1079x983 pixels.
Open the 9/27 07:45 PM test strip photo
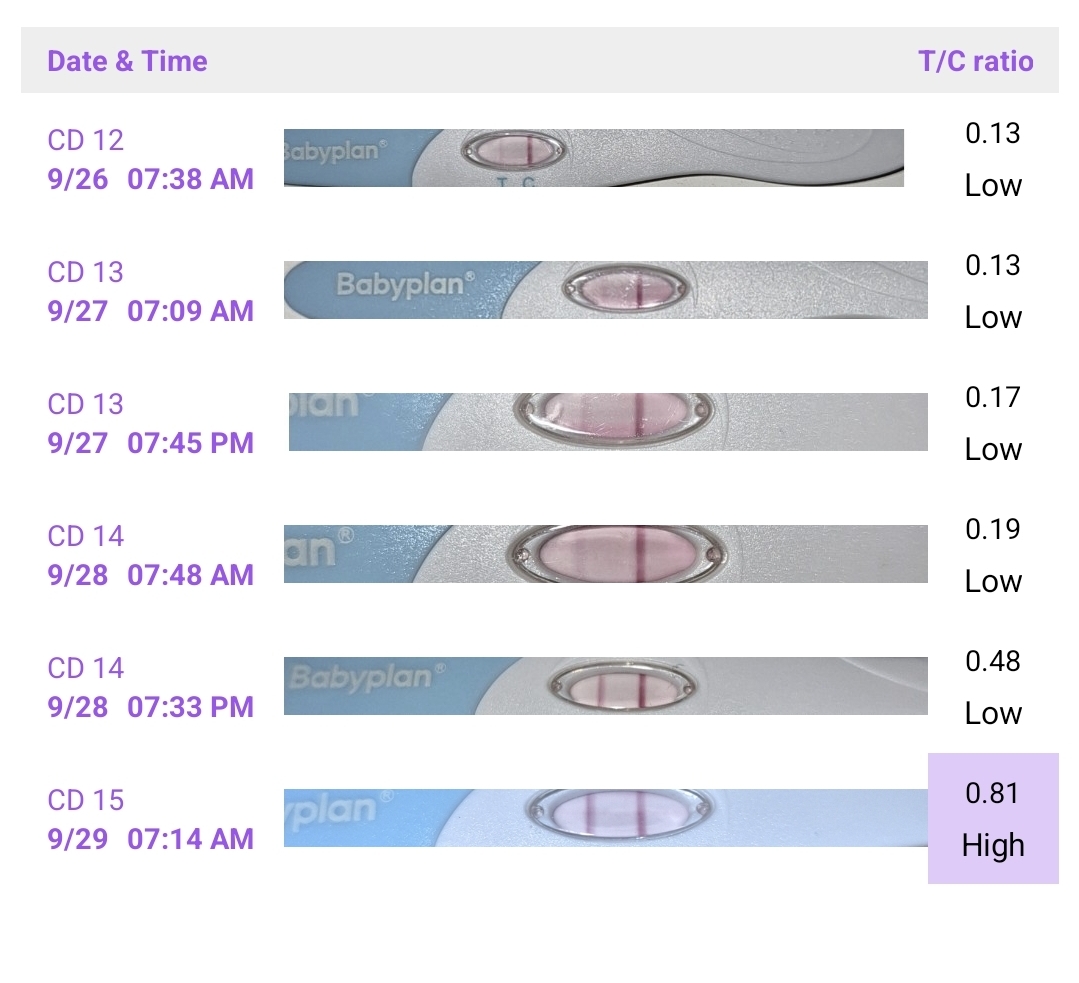coord(608,422)
